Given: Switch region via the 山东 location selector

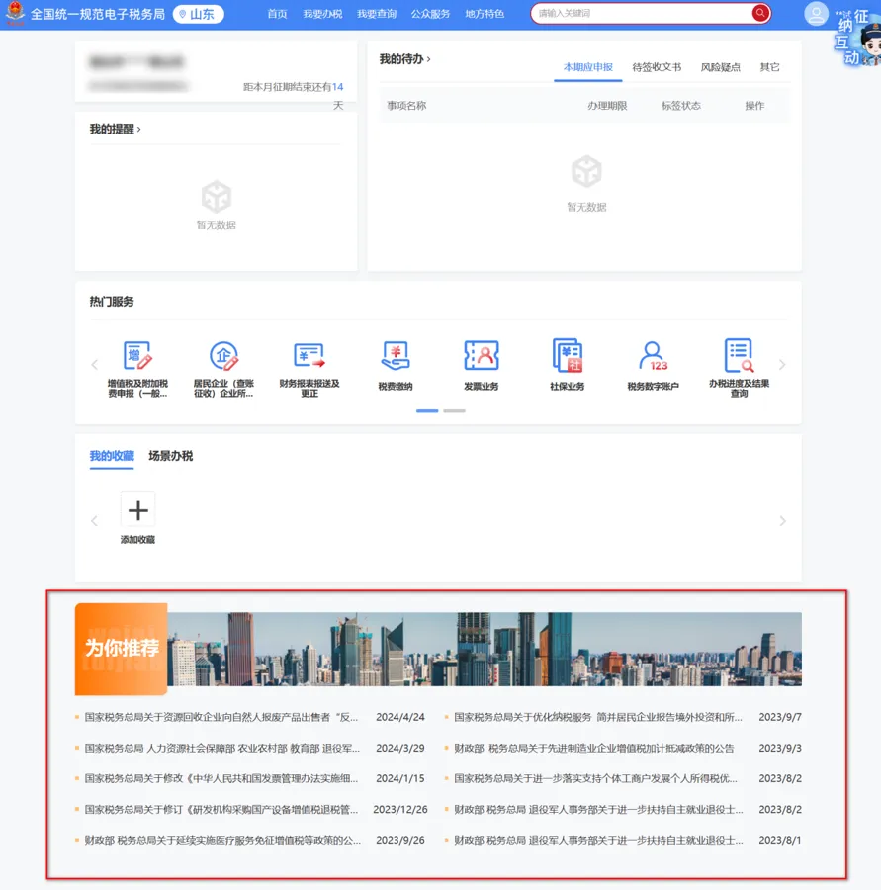Looking at the screenshot, I should (x=198, y=14).
